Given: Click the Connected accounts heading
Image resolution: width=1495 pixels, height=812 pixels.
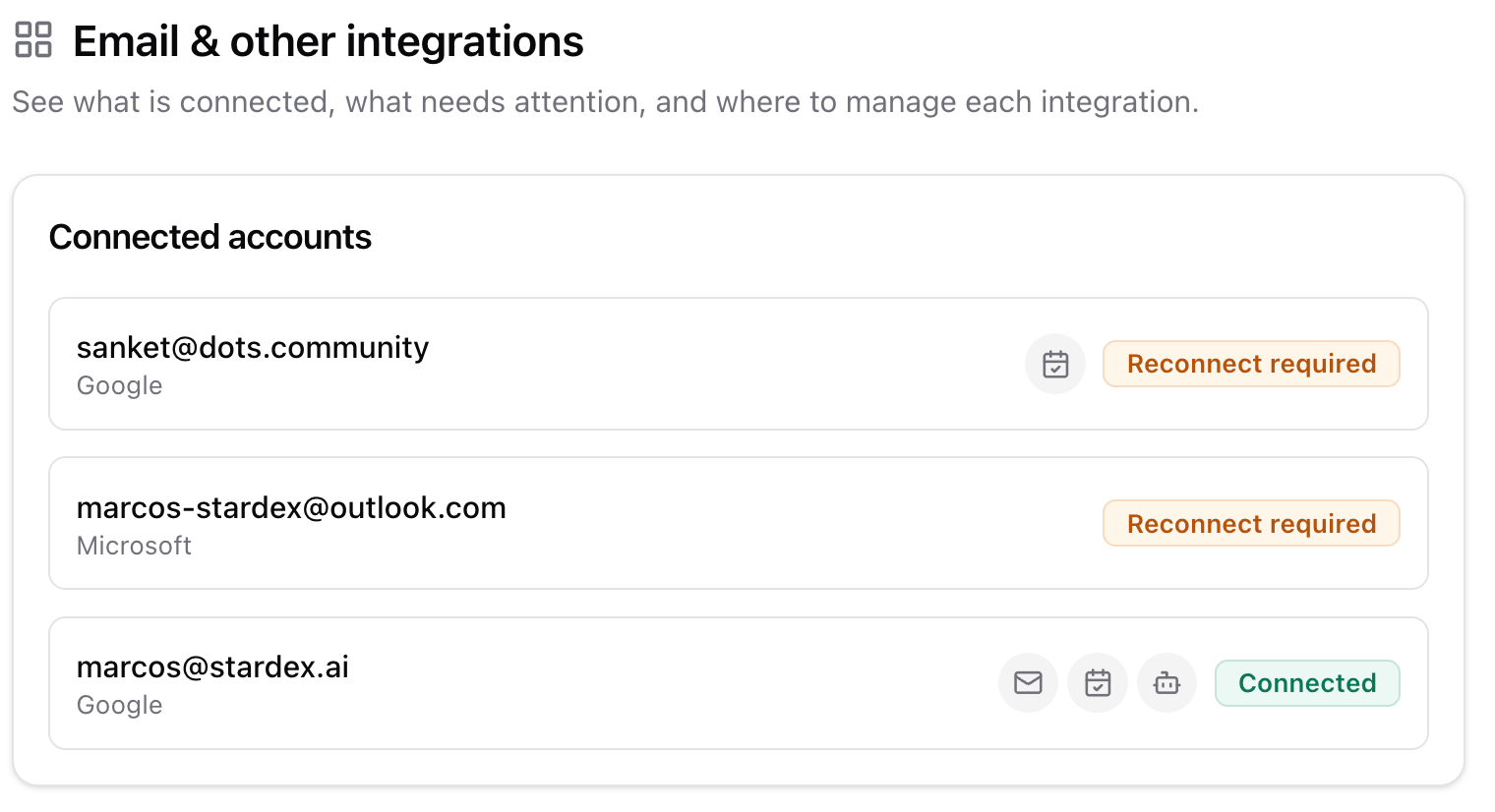Looking at the screenshot, I should click(x=210, y=237).
